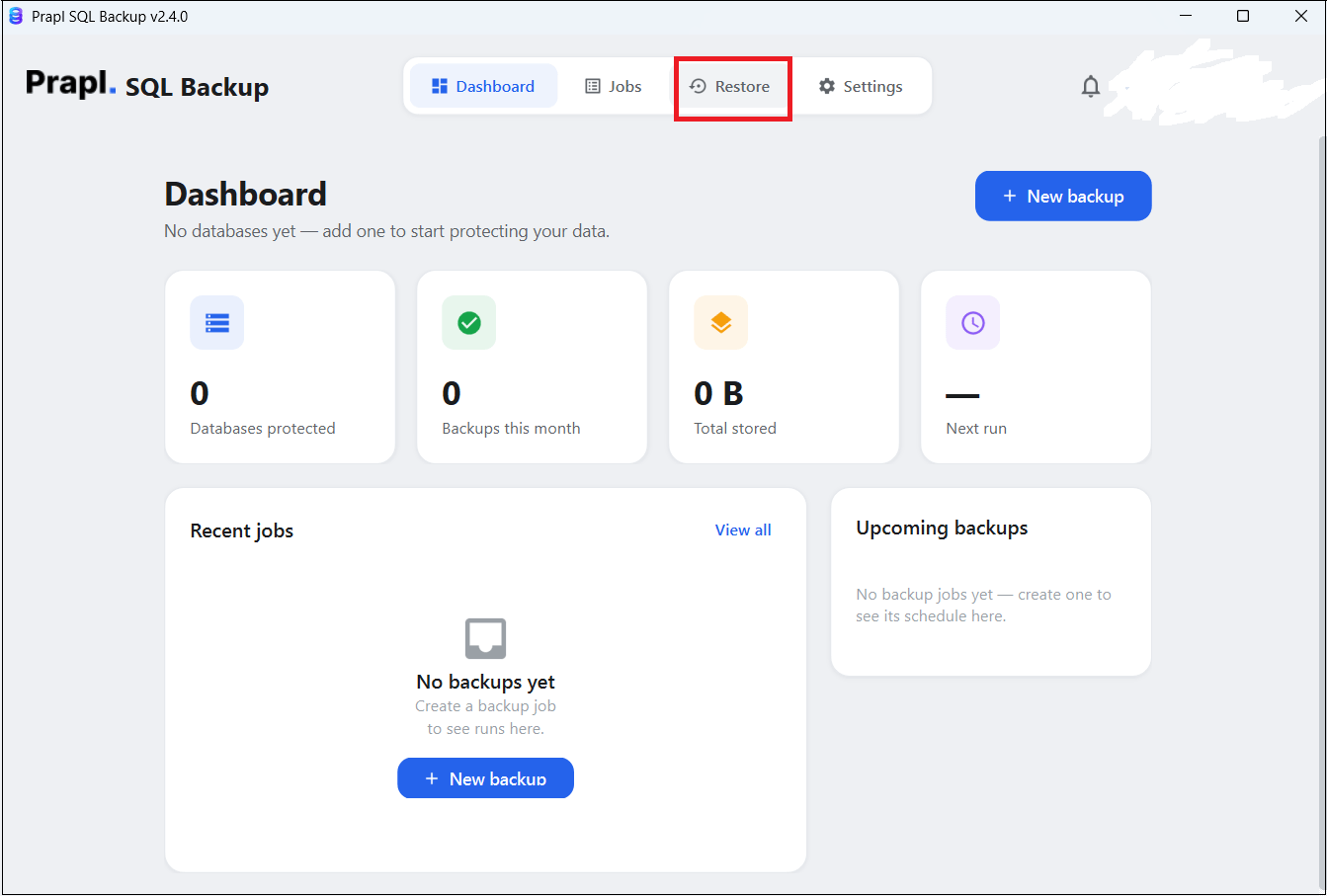Click the 'No backup jobs yet' schedule note
Image resolution: width=1327 pixels, height=896 pixels.
coord(983,605)
